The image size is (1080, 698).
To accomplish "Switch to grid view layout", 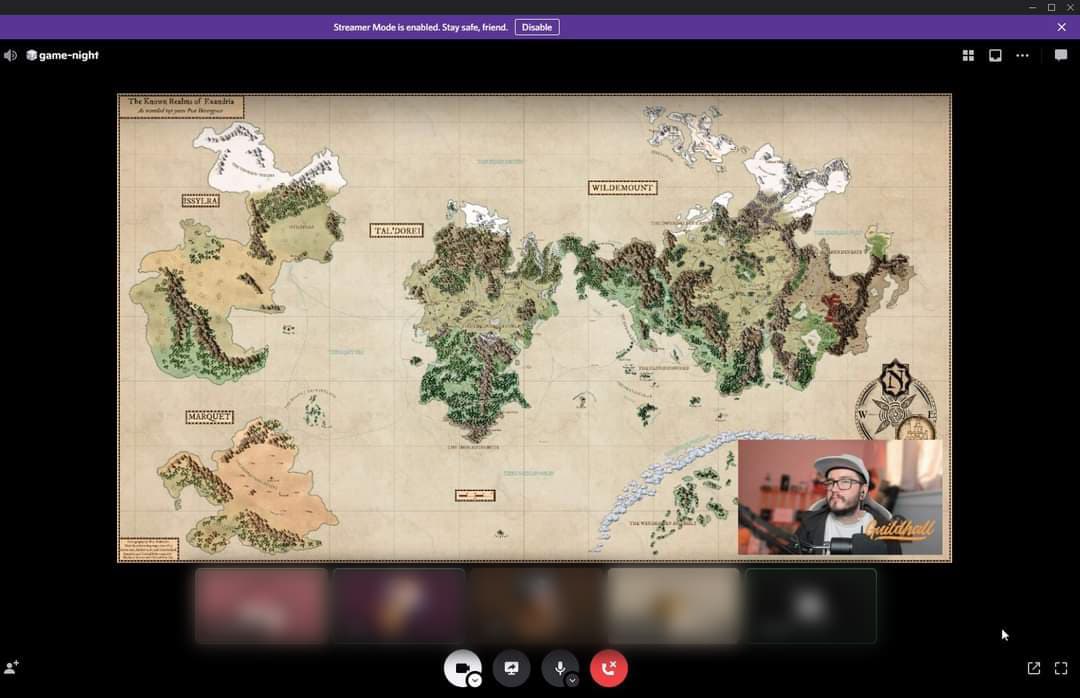I will coord(968,55).
